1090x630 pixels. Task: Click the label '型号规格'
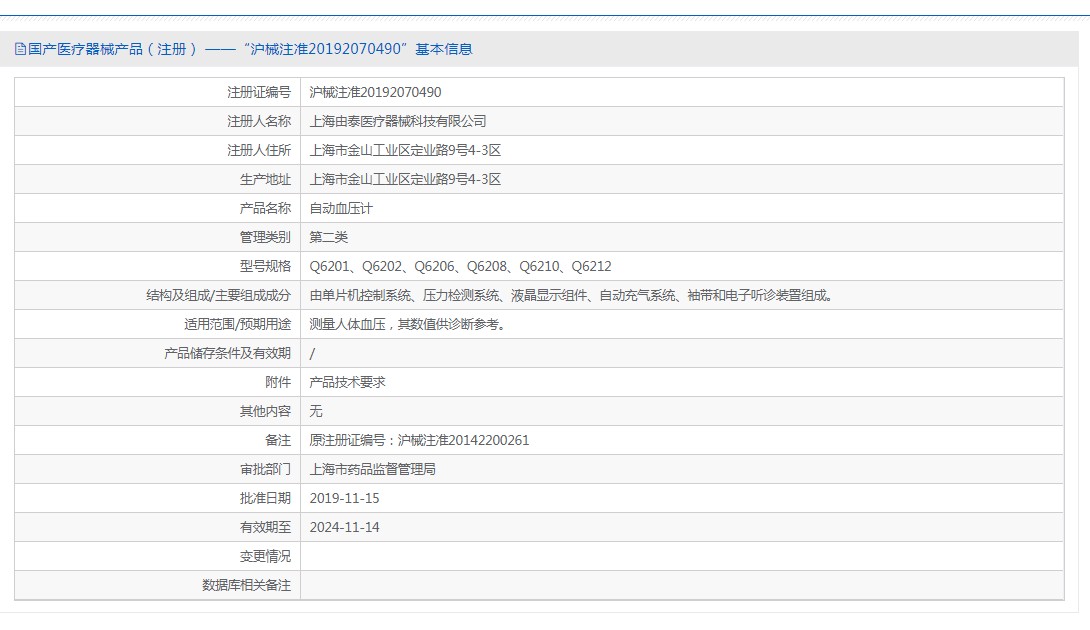pos(265,266)
